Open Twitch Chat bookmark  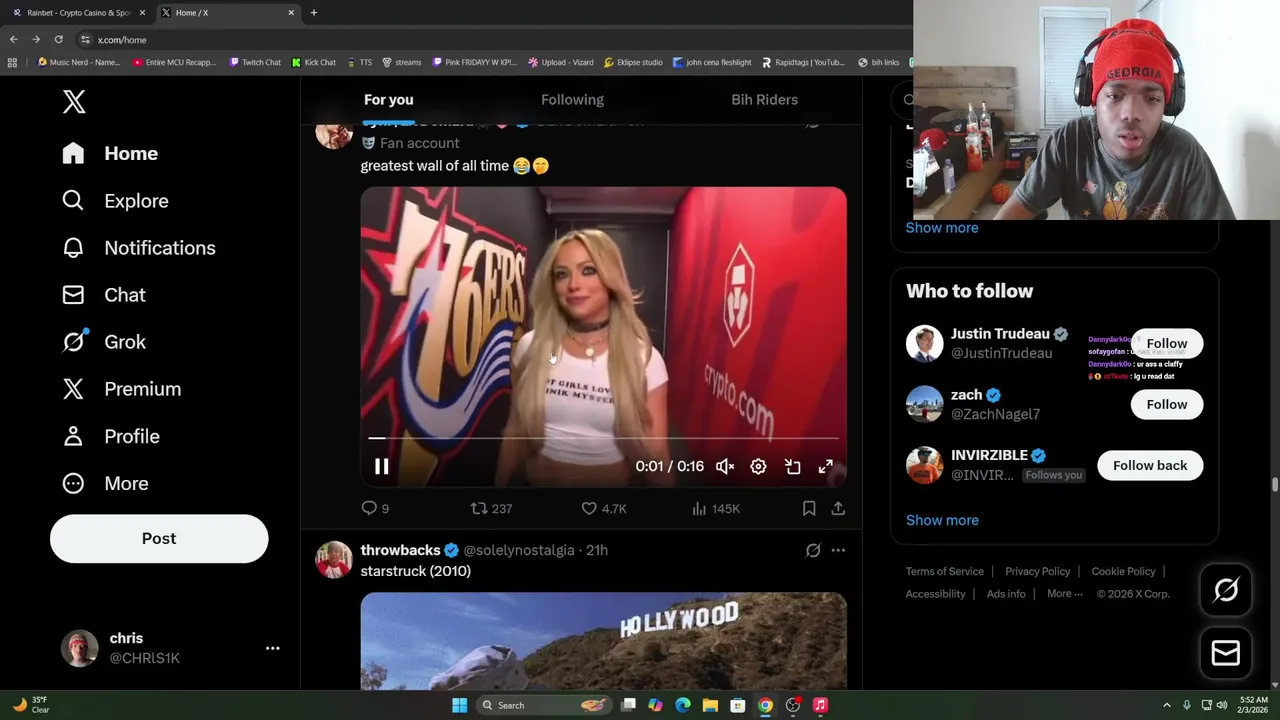(255, 62)
